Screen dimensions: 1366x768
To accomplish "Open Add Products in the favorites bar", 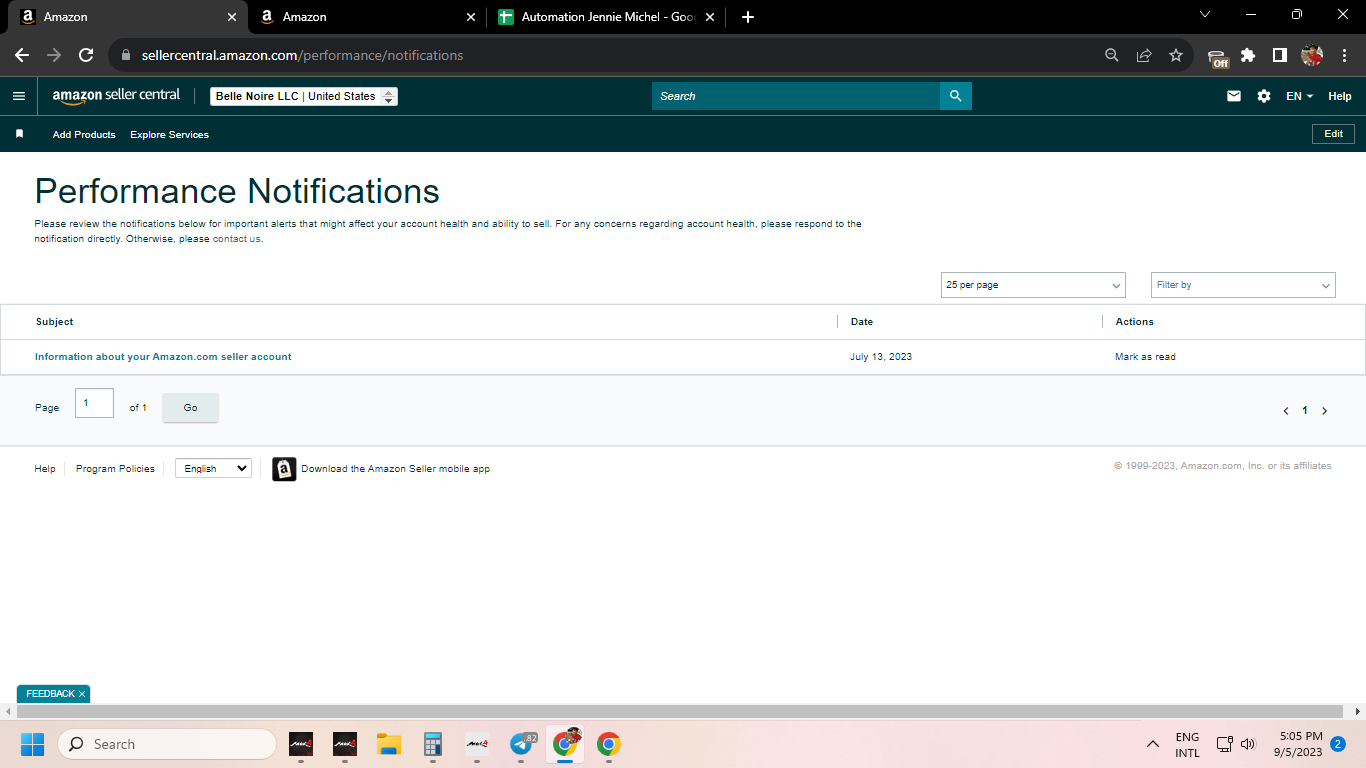I will [x=84, y=134].
